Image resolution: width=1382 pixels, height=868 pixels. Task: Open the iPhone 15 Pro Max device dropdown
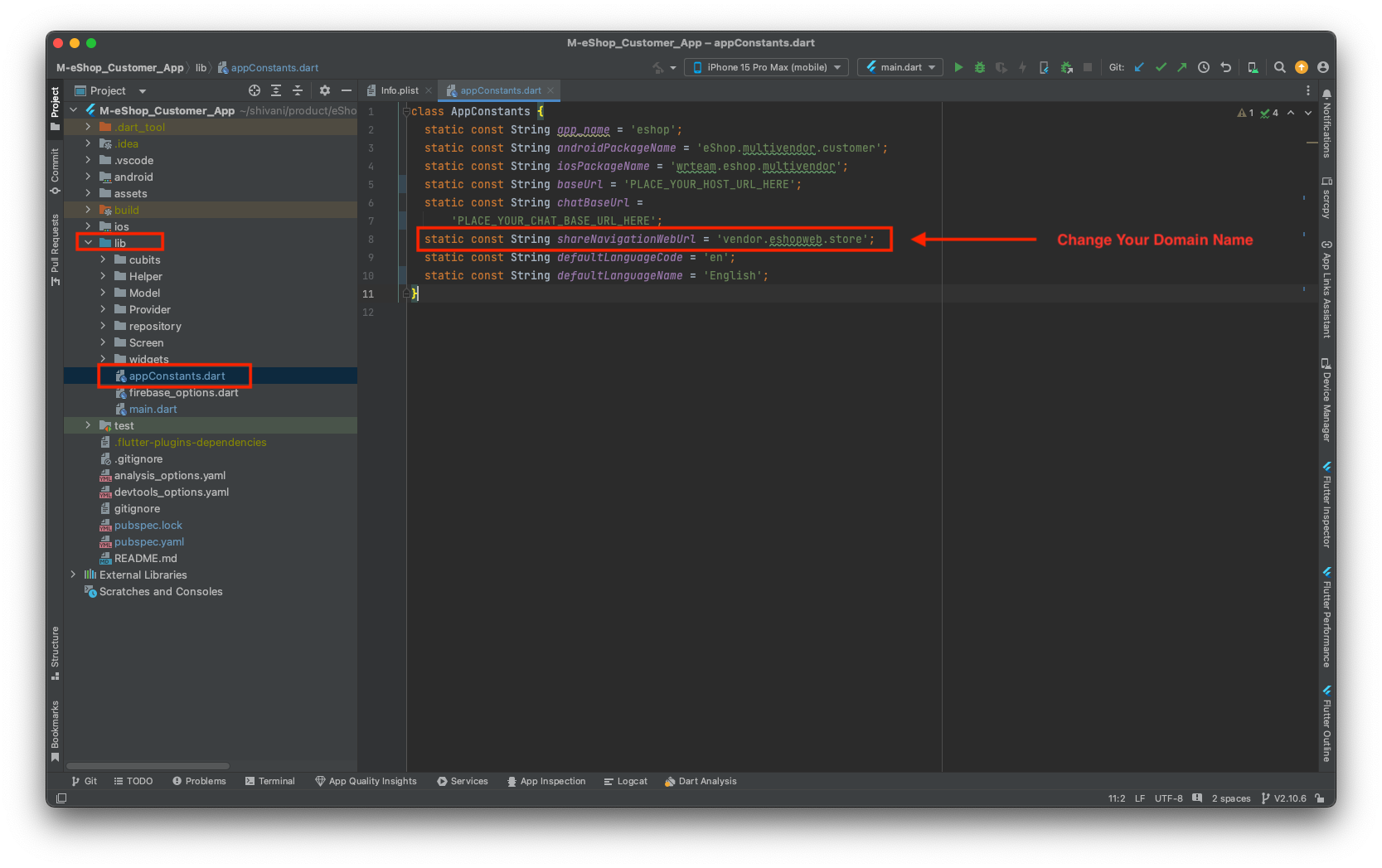point(766,67)
